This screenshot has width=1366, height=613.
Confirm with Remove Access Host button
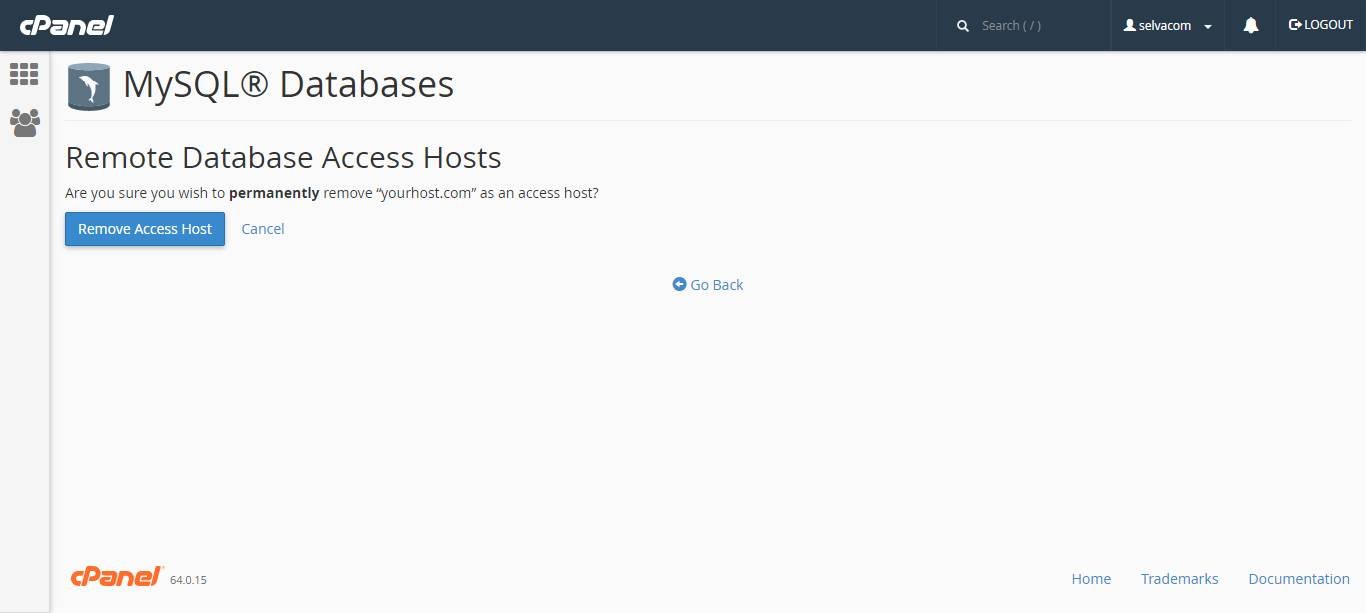pyautogui.click(x=145, y=229)
